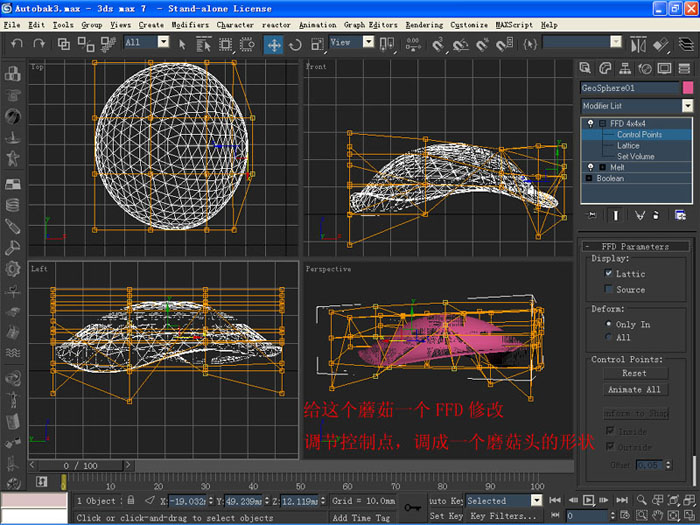Activate the Select and Move tool

pos(274,45)
